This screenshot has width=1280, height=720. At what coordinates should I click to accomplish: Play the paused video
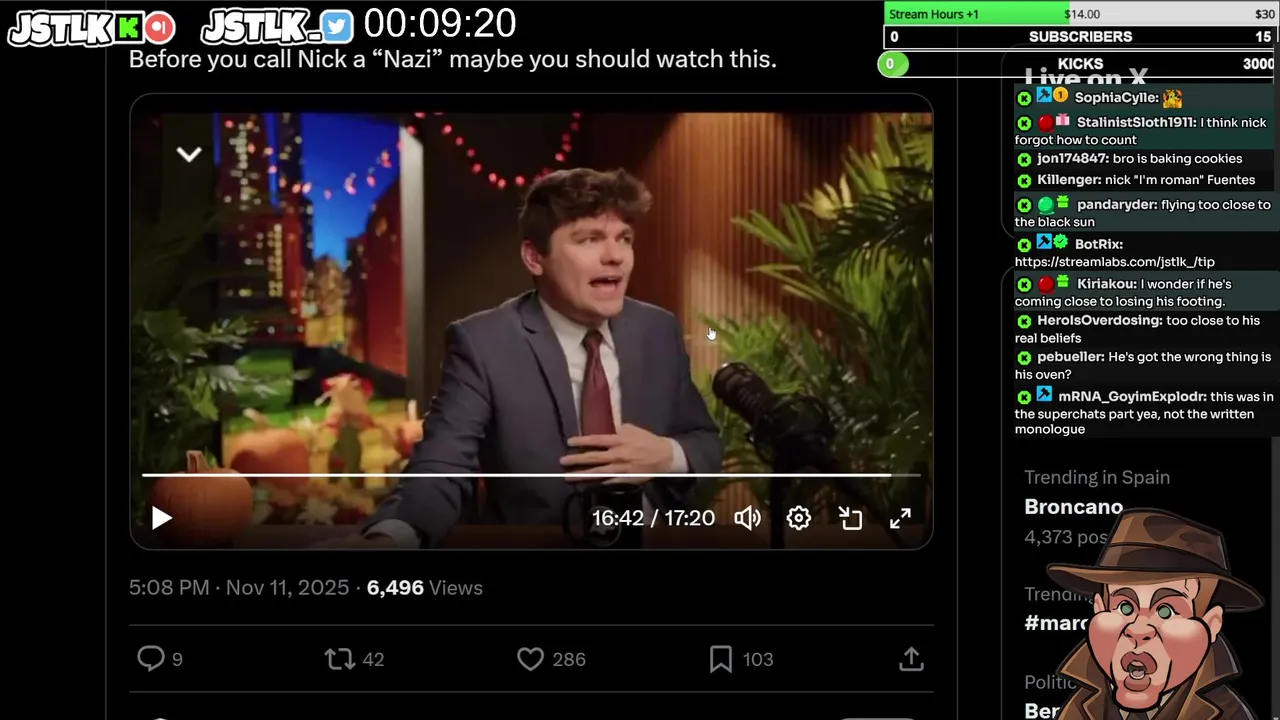pos(161,518)
